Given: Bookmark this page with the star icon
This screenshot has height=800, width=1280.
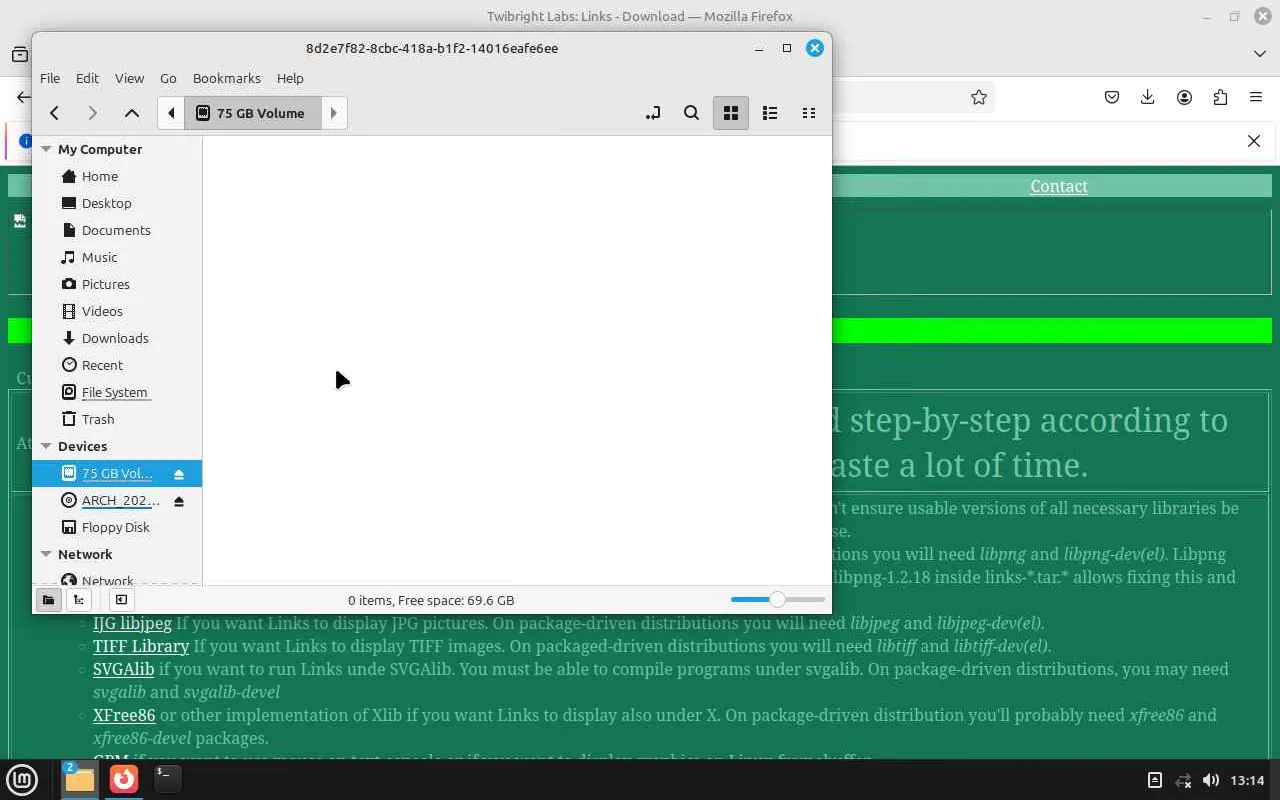Looking at the screenshot, I should [979, 97].
